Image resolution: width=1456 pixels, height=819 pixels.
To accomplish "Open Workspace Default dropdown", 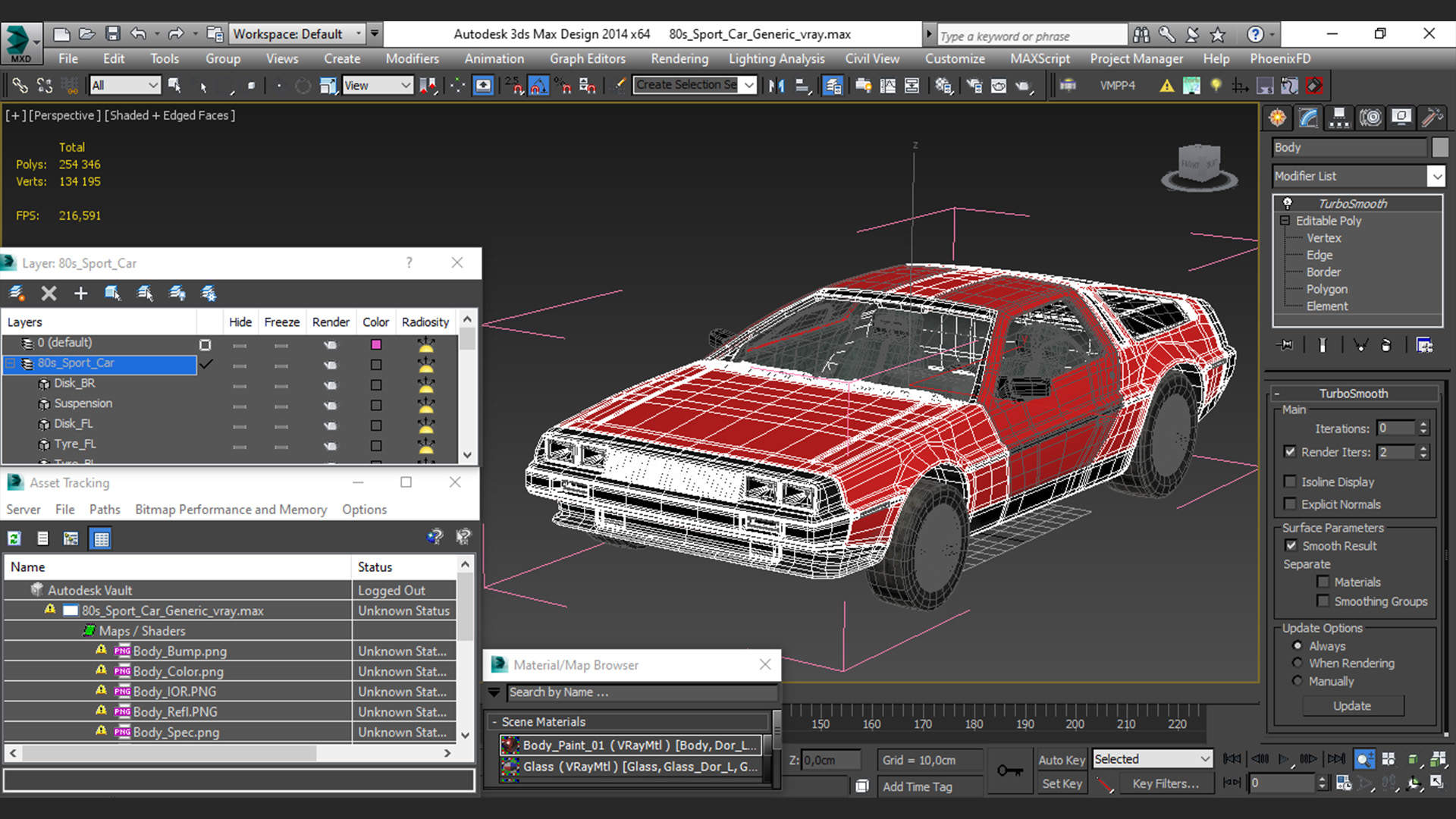I will click(x=298, y=34).
